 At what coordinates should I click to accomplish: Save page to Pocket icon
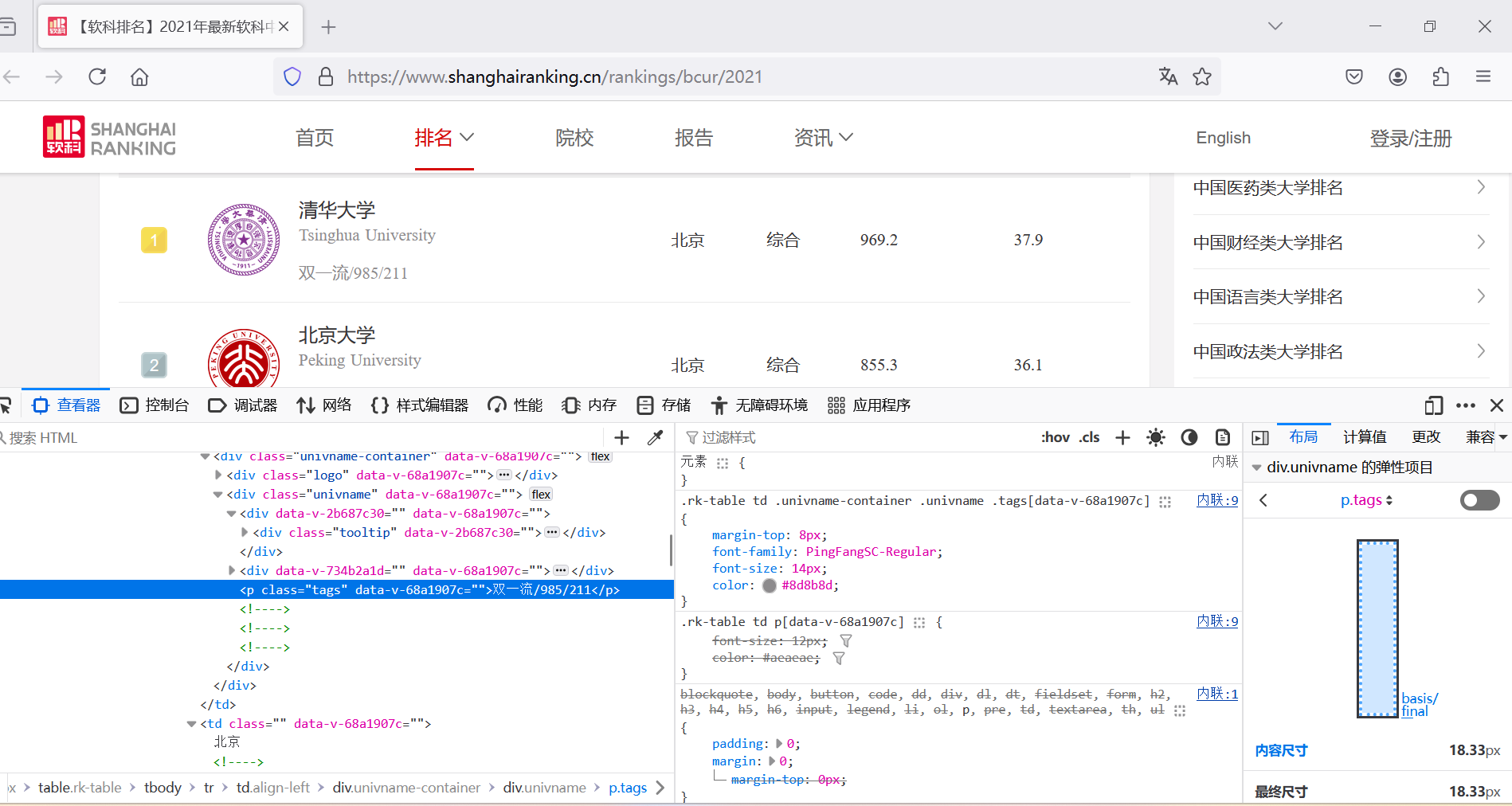[1354, 76]
